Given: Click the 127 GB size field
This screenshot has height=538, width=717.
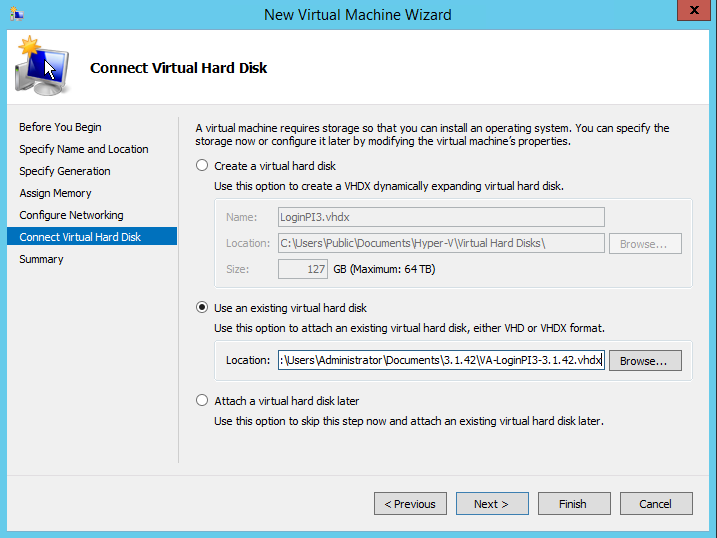Looking at the screenshot, I should coord(303,269).
